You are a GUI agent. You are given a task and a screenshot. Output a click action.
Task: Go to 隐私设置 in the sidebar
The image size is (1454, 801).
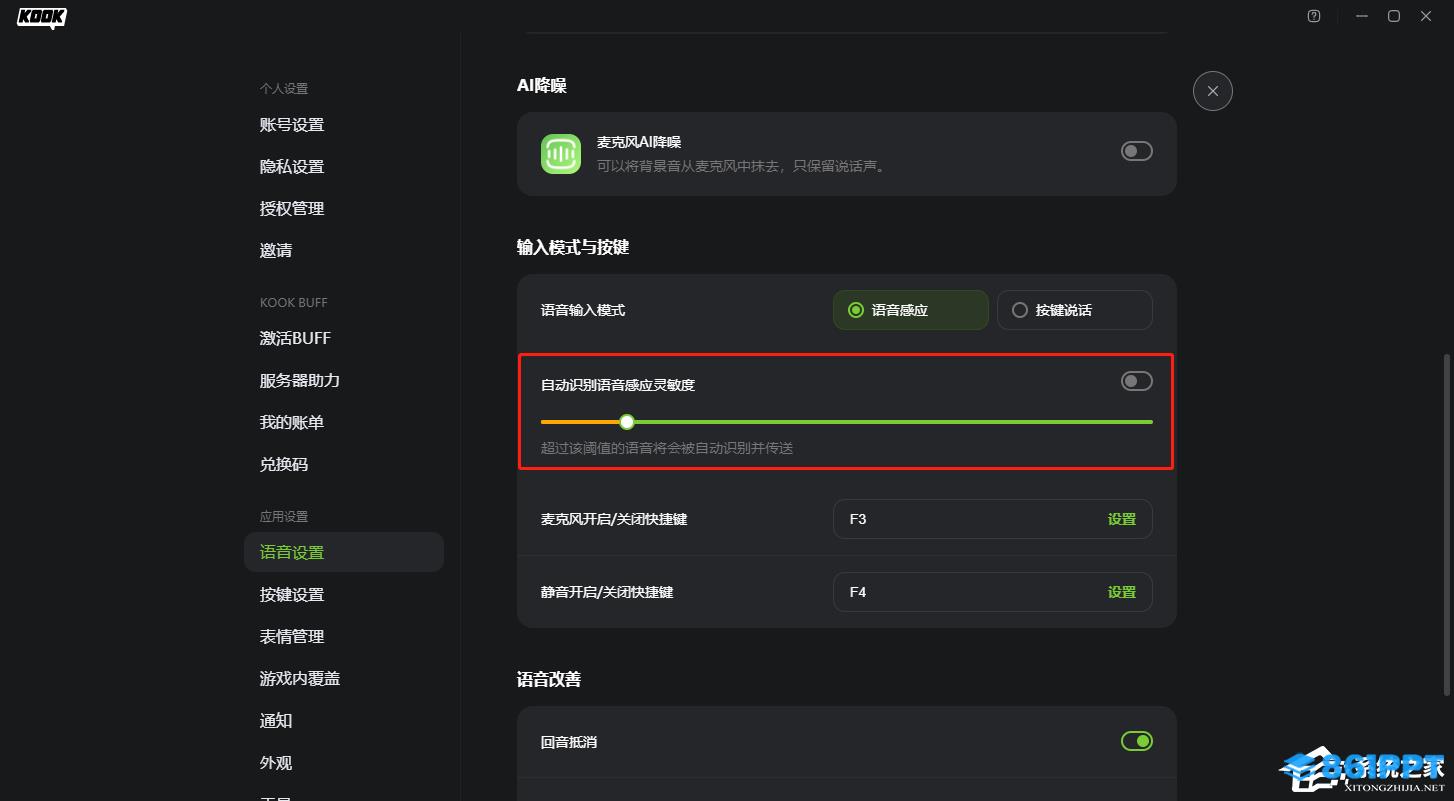coord(292,167)
